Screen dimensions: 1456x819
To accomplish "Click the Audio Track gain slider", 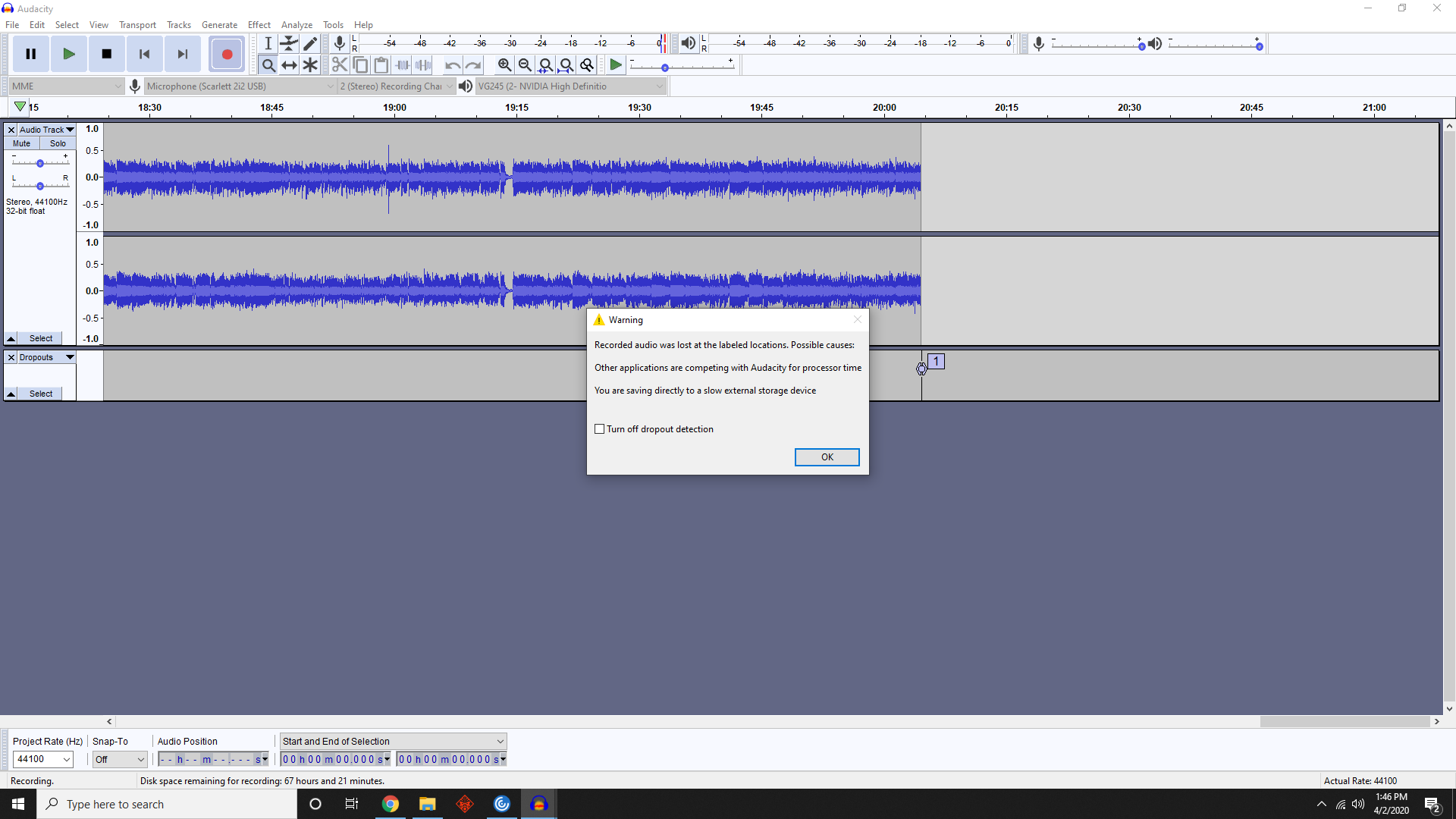I will pos(40,163).
